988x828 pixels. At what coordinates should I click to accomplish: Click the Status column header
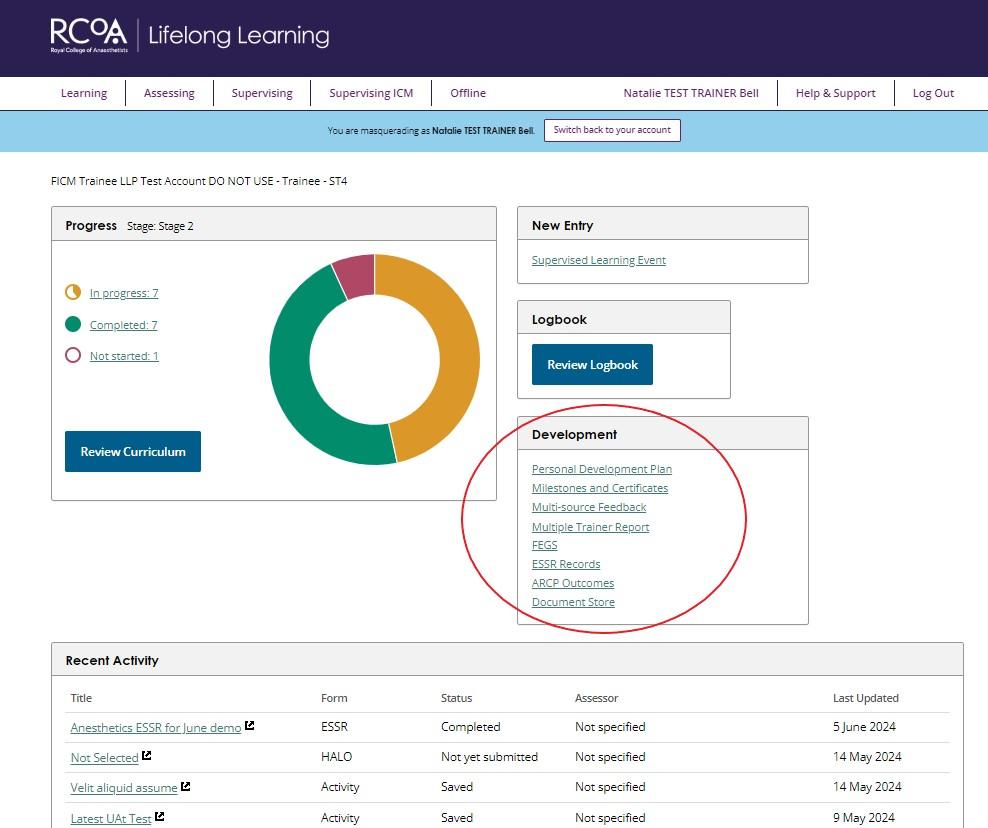pyautogui.click(x=456, y=698)
